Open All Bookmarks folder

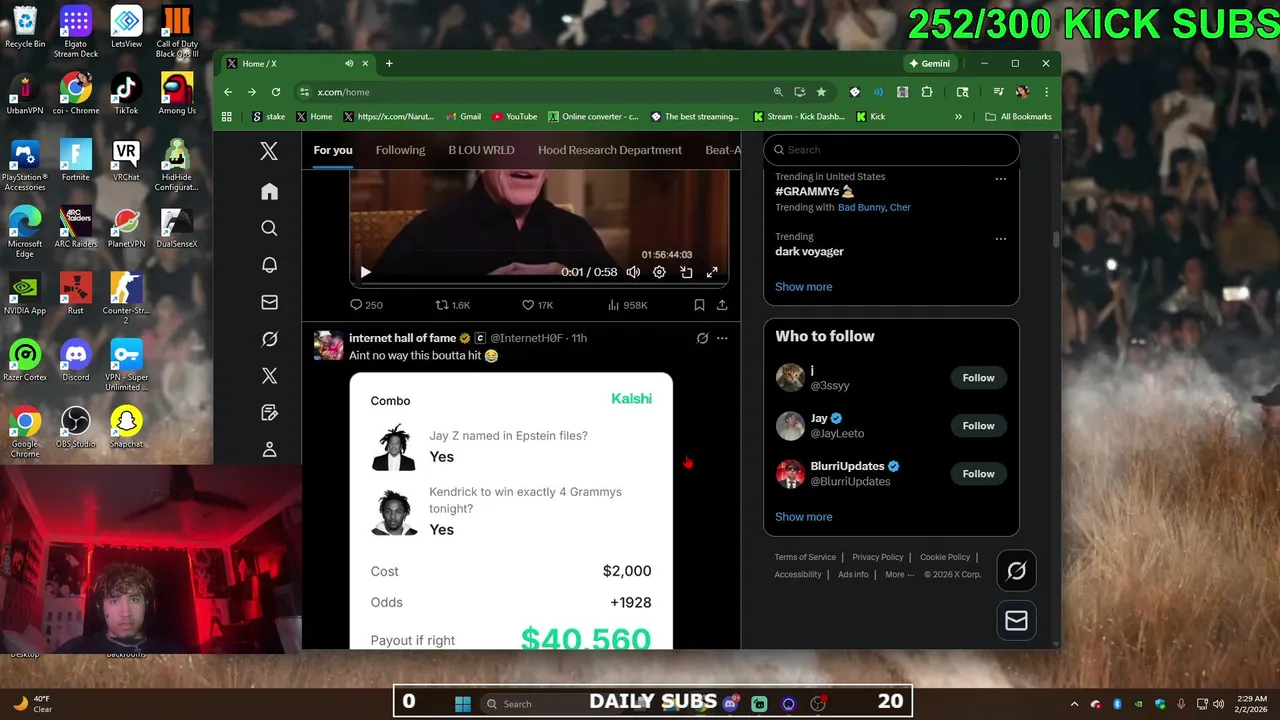coord(1018,117)
